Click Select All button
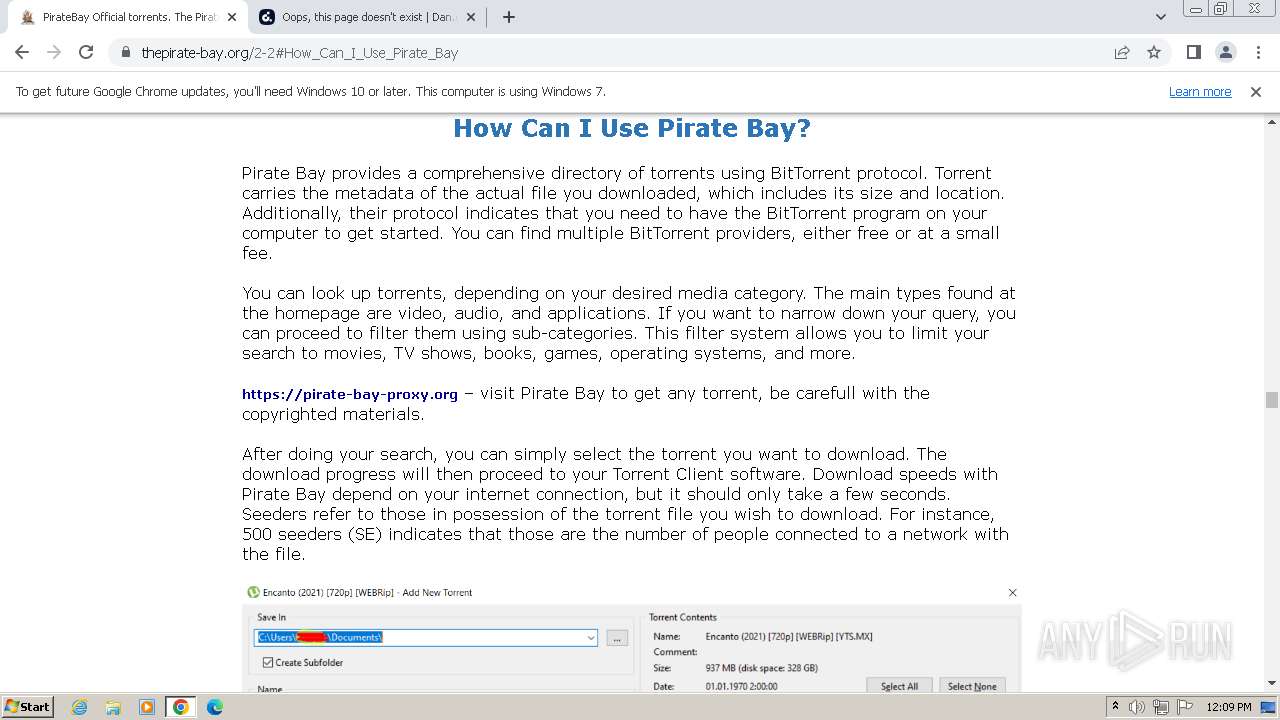The image size is (1280, 720). click(x=899, y=686)
